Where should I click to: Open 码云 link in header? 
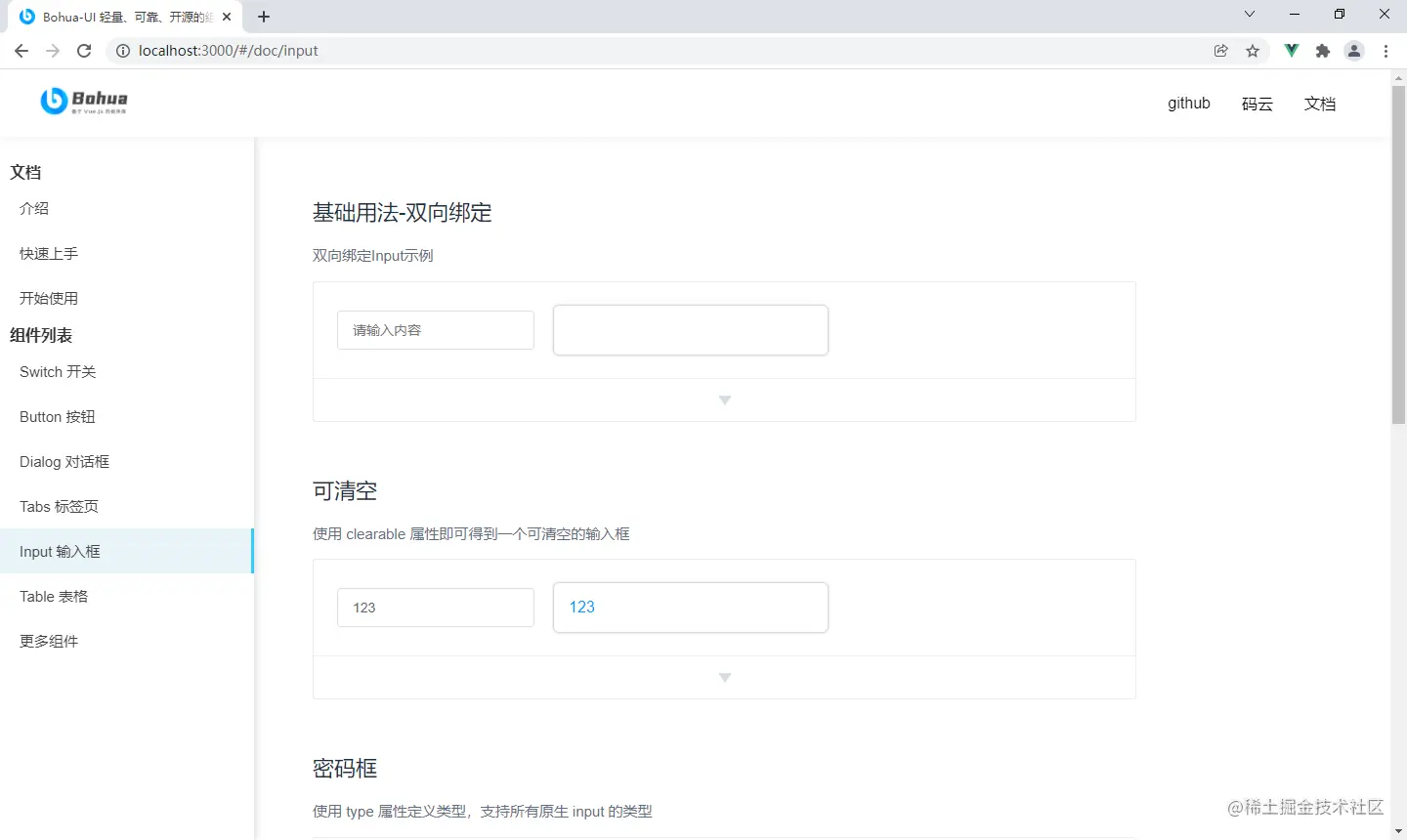click(x=1258, y=104)
